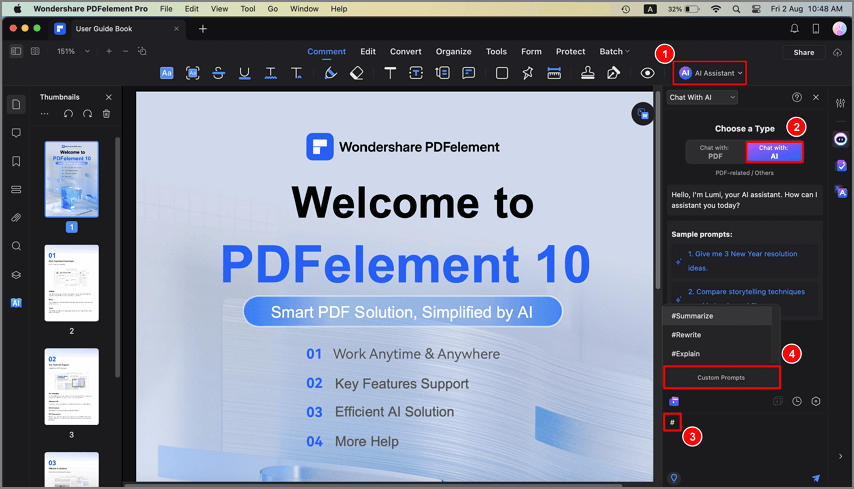Select the Highlight text tool

[x=167, y=73]
